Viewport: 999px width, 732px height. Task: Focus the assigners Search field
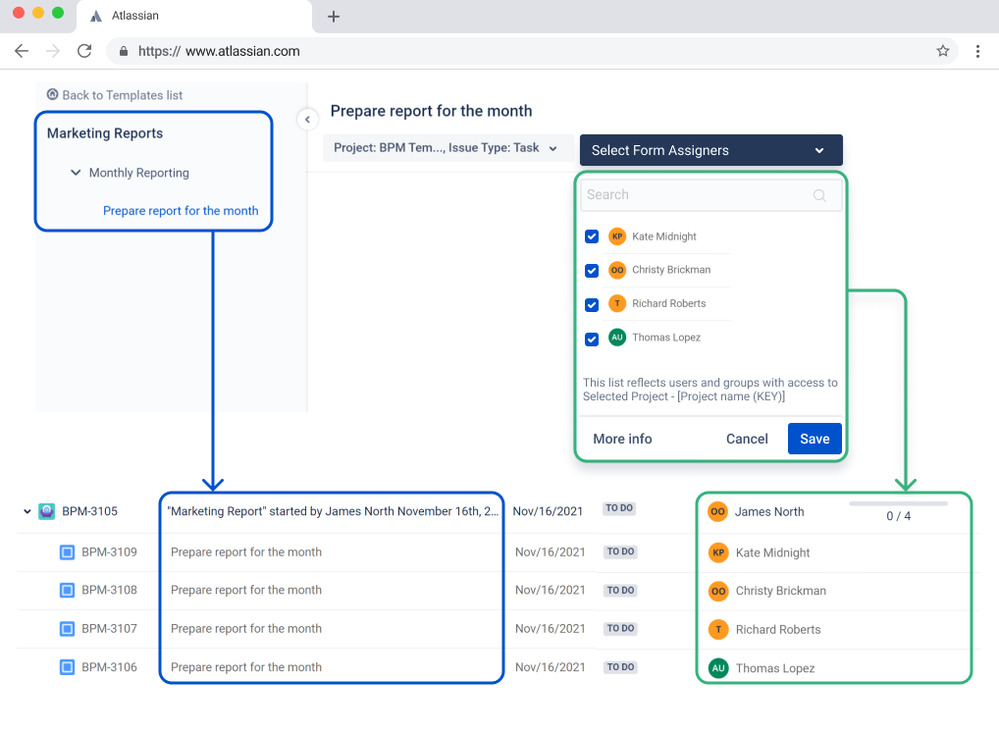tap(711, 195)
